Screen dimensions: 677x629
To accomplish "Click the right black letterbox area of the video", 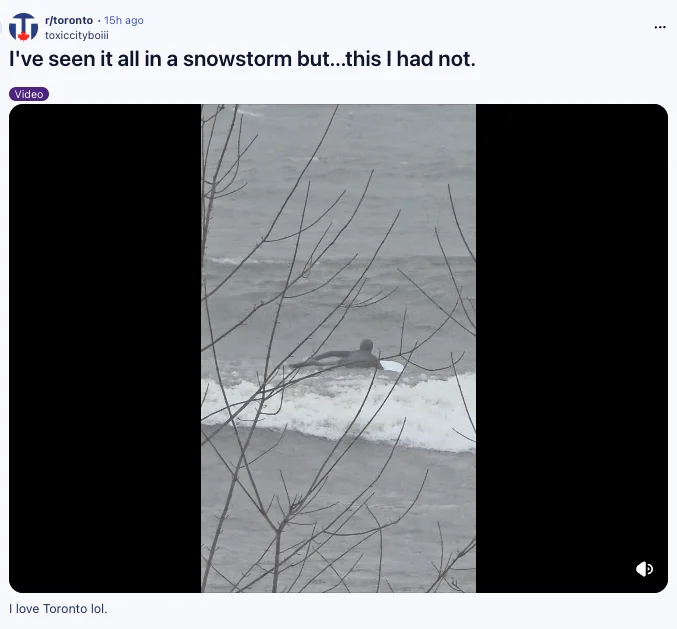I will coord(572,348).
